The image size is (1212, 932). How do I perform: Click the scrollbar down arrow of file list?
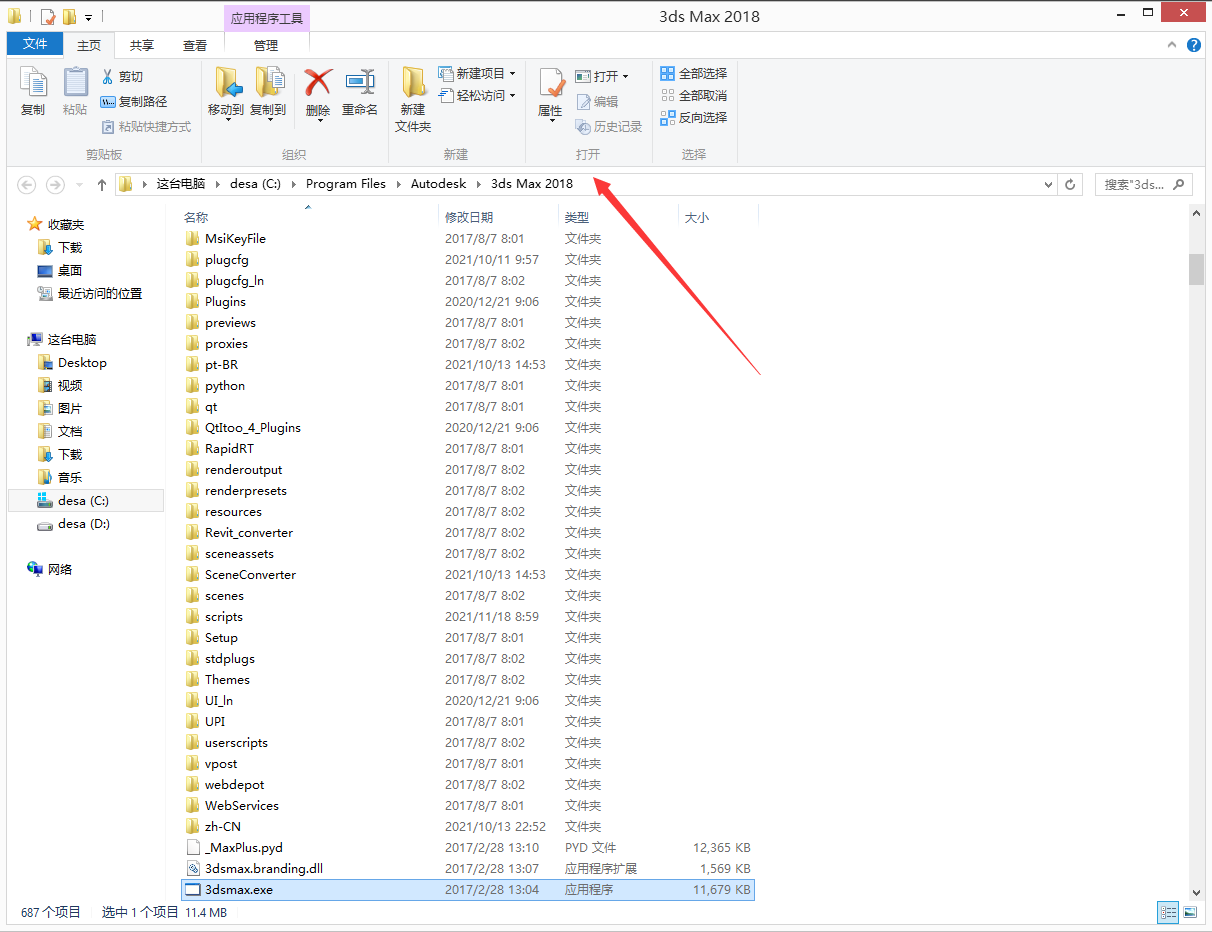[1196, 891]
